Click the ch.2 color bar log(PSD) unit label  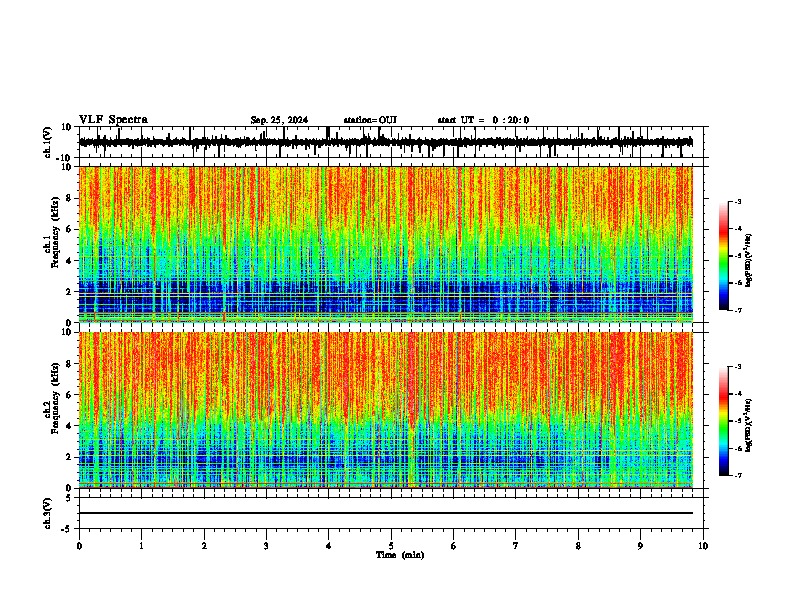[x=749, y=425]
